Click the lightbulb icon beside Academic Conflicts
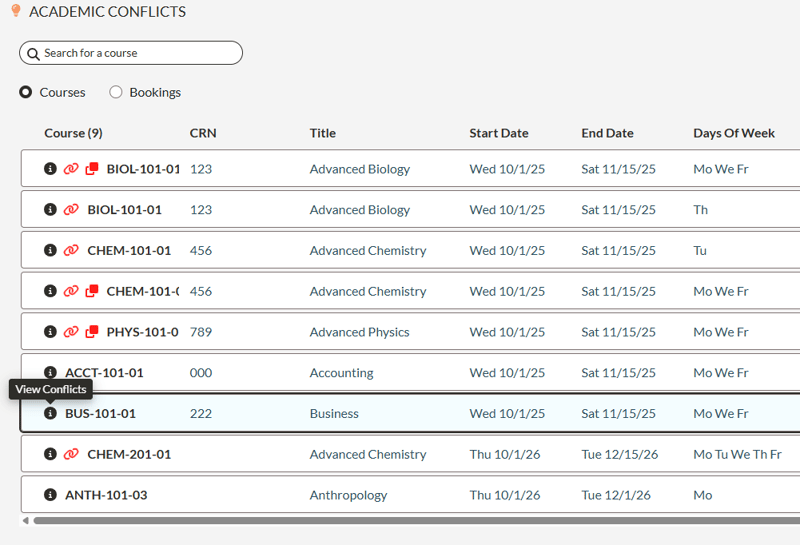800x545 pixels. (x=15, y=12)
